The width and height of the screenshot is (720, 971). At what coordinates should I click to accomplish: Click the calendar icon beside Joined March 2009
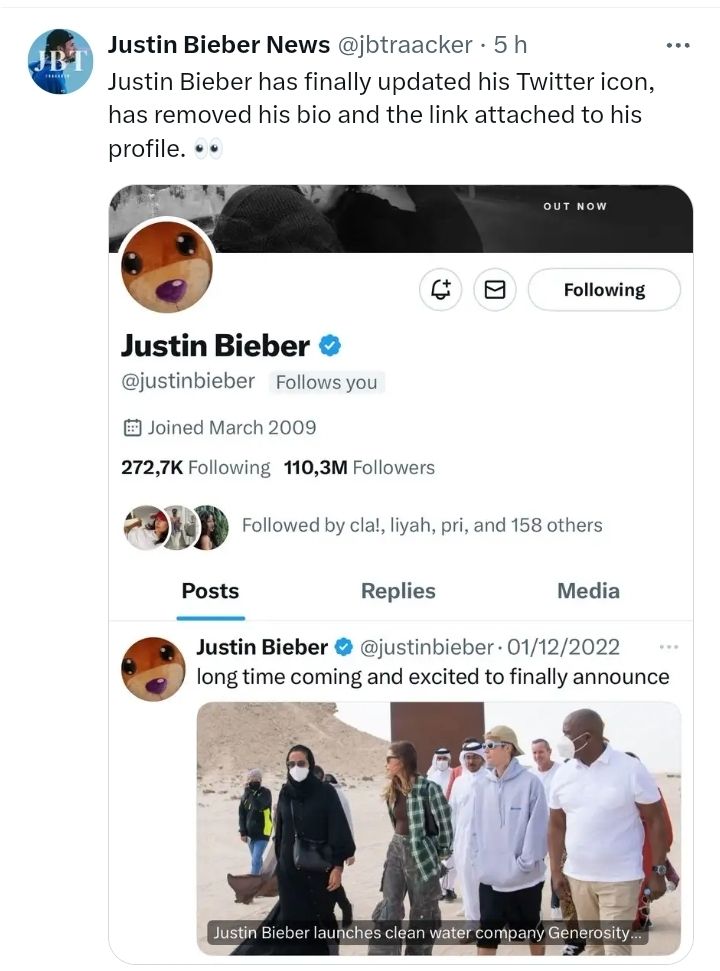pos(132,428)
